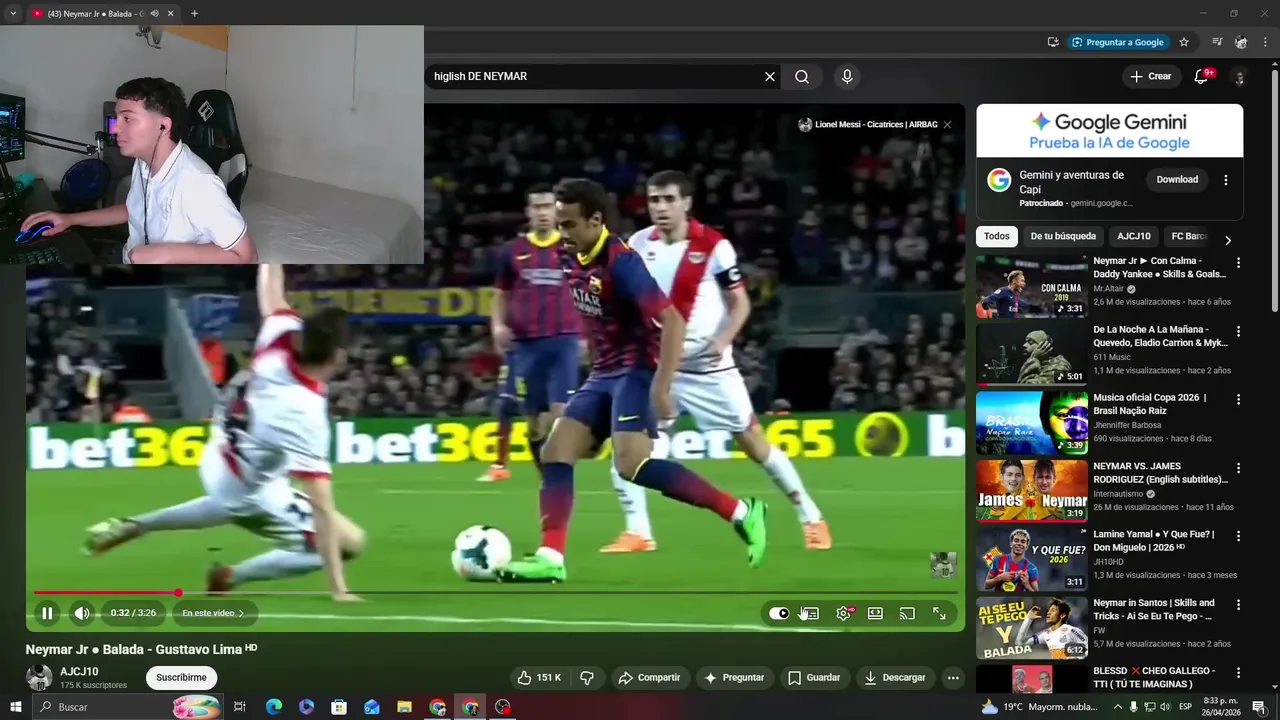1280x720 pixels.
Task: Mute the tab via its speaker icon
Action: tap(154, 14)
